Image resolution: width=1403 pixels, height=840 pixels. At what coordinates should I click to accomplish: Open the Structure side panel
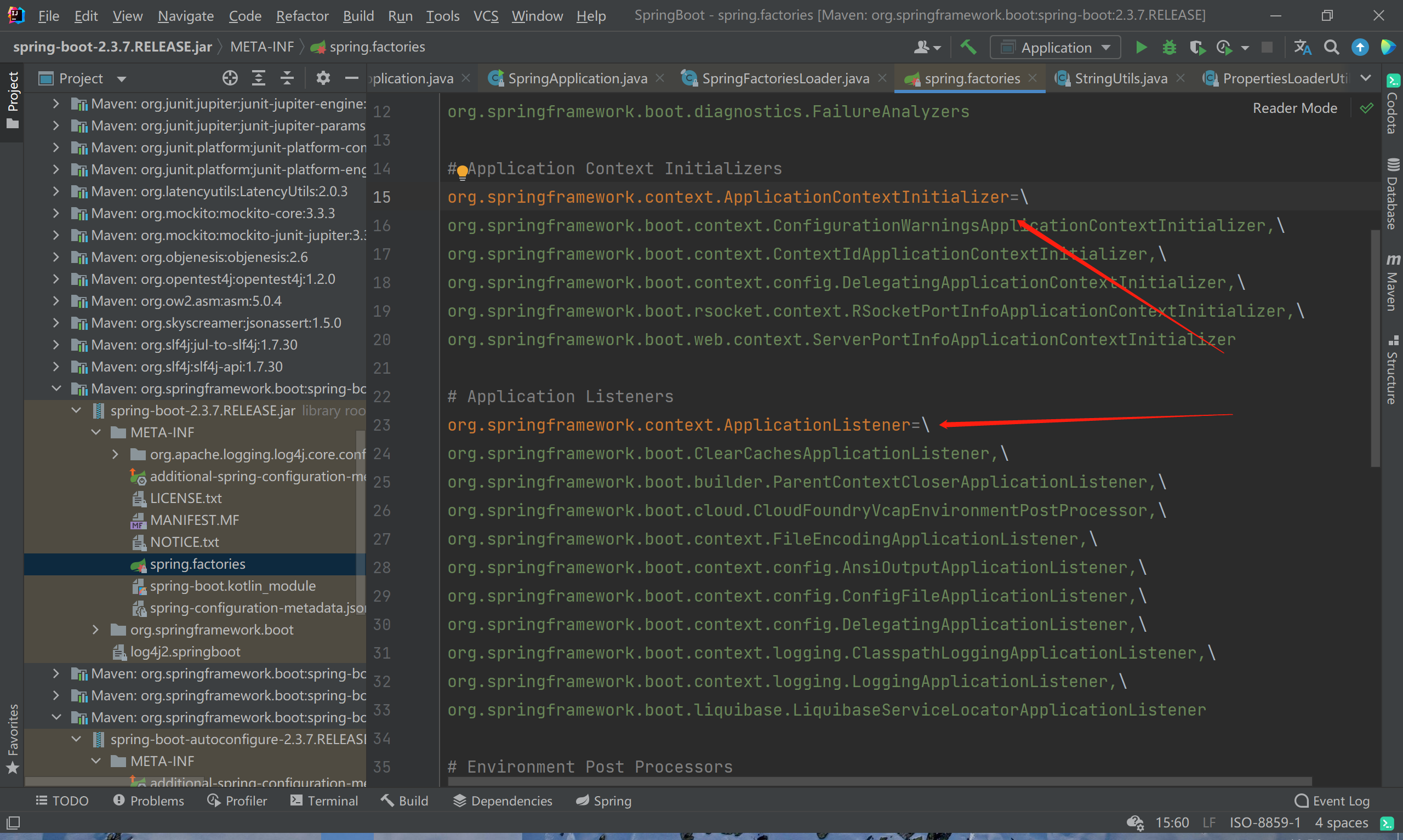(1393, 370)
